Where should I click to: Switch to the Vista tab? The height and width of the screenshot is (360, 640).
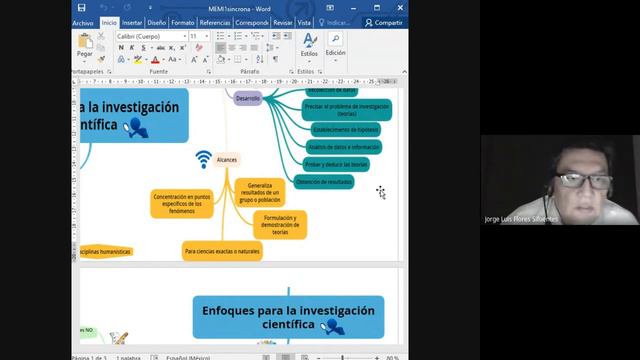pos(304,23)
